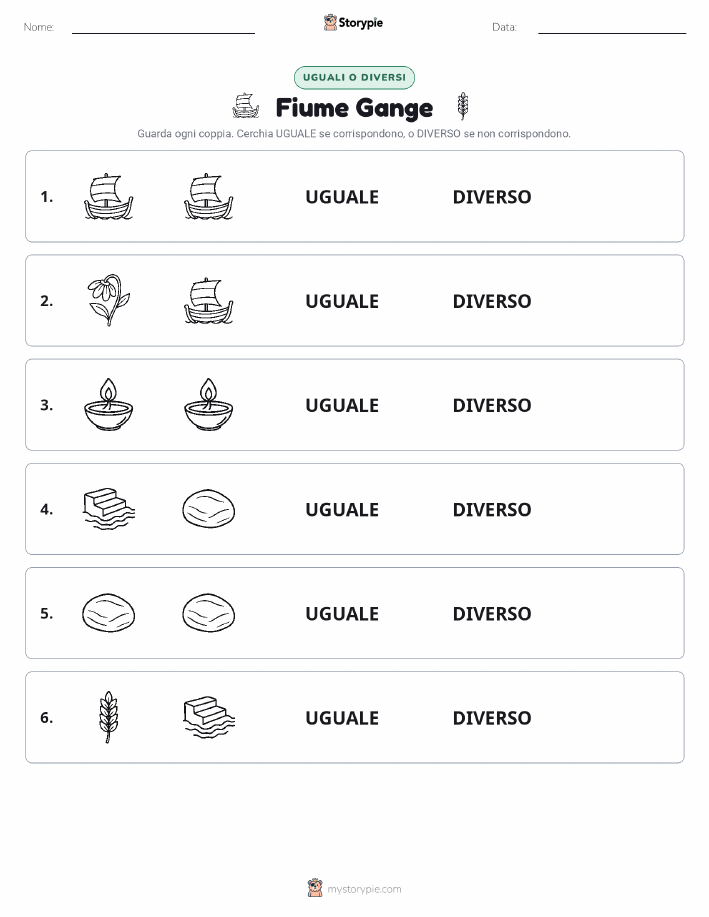The image size is (709, 917).
Task: Click the river steps picture in row 6
Action: [x=209, y=717]
